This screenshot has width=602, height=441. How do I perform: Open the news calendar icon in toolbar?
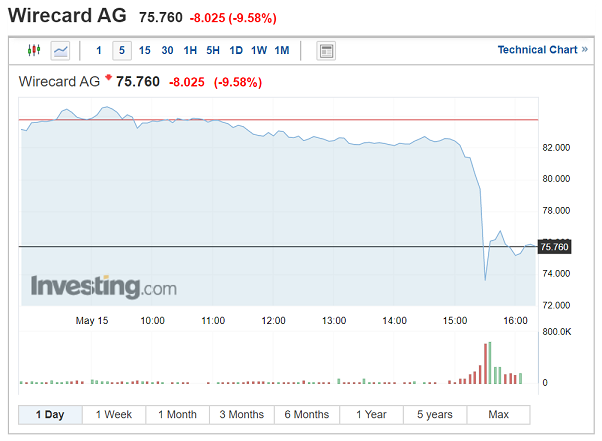[326, 50]
